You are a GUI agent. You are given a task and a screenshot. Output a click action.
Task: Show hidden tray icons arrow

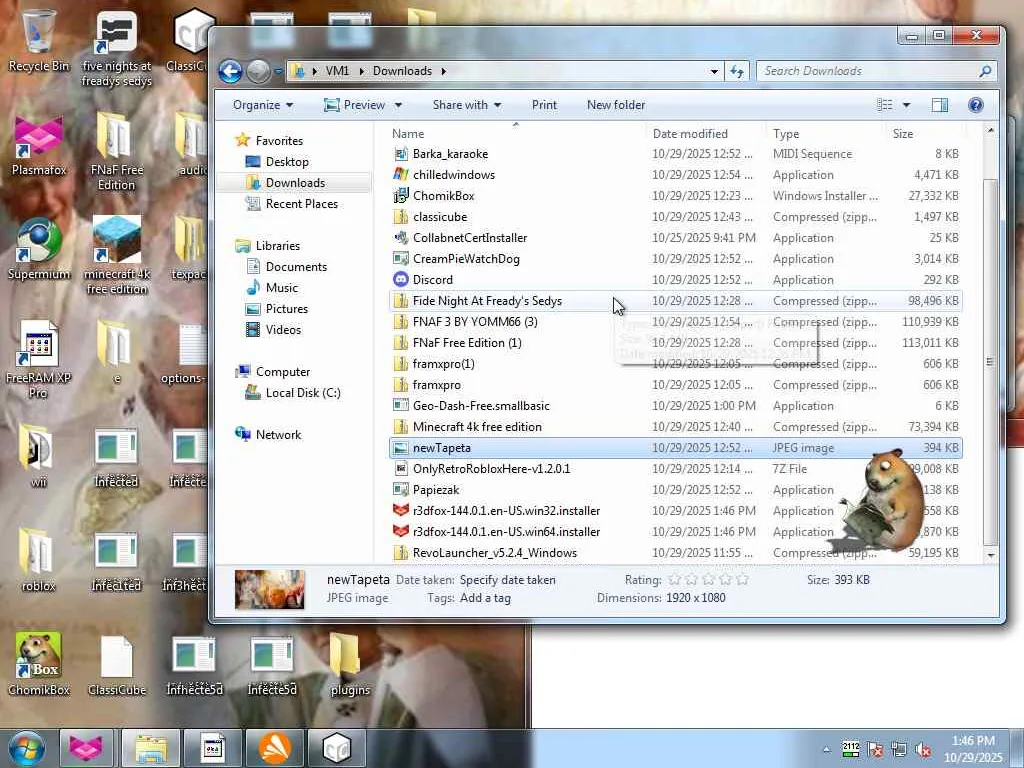(827, 750)
